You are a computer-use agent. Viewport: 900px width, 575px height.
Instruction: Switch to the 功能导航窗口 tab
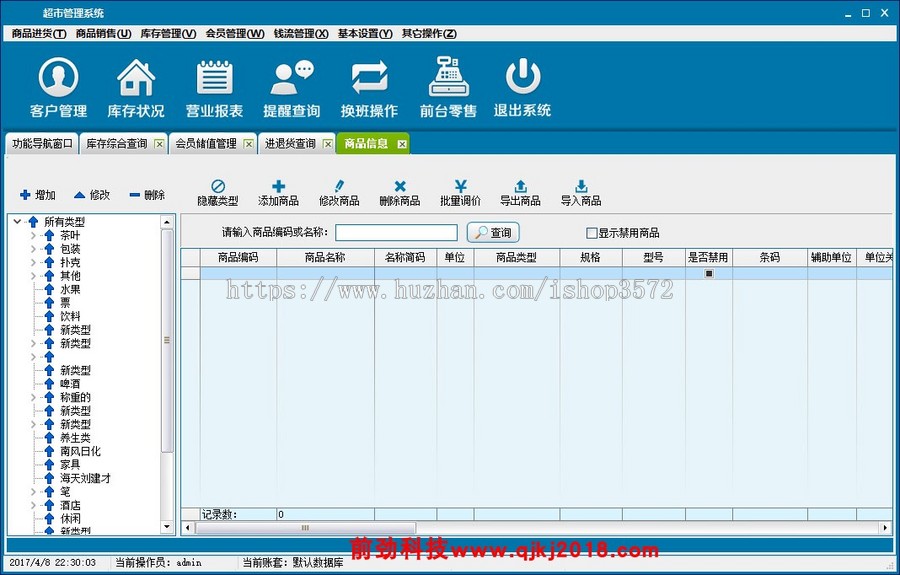pos(42,143)
